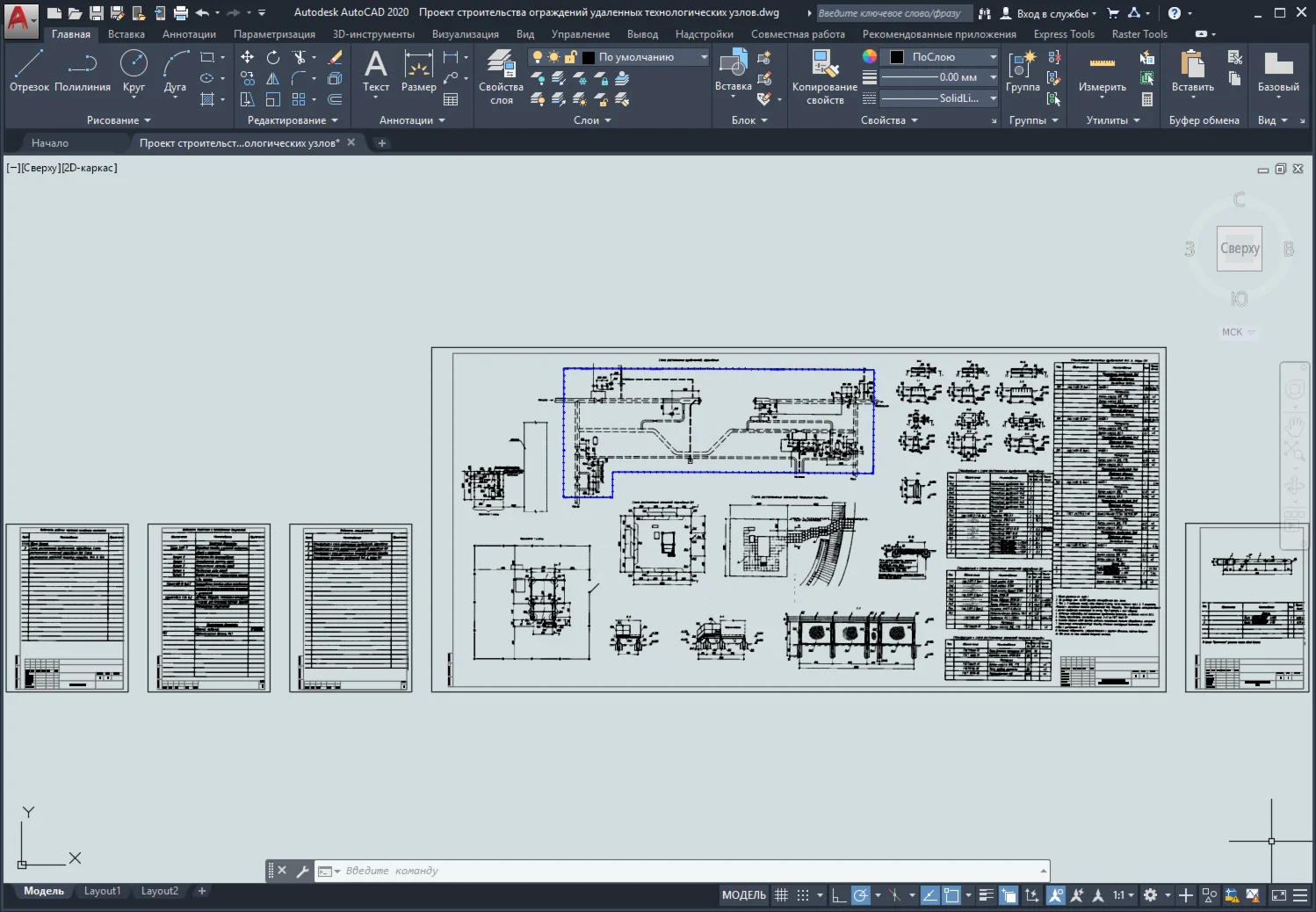
Task: Open the Express Tools ribbon tab
Action: click(x=1064, y=34)
